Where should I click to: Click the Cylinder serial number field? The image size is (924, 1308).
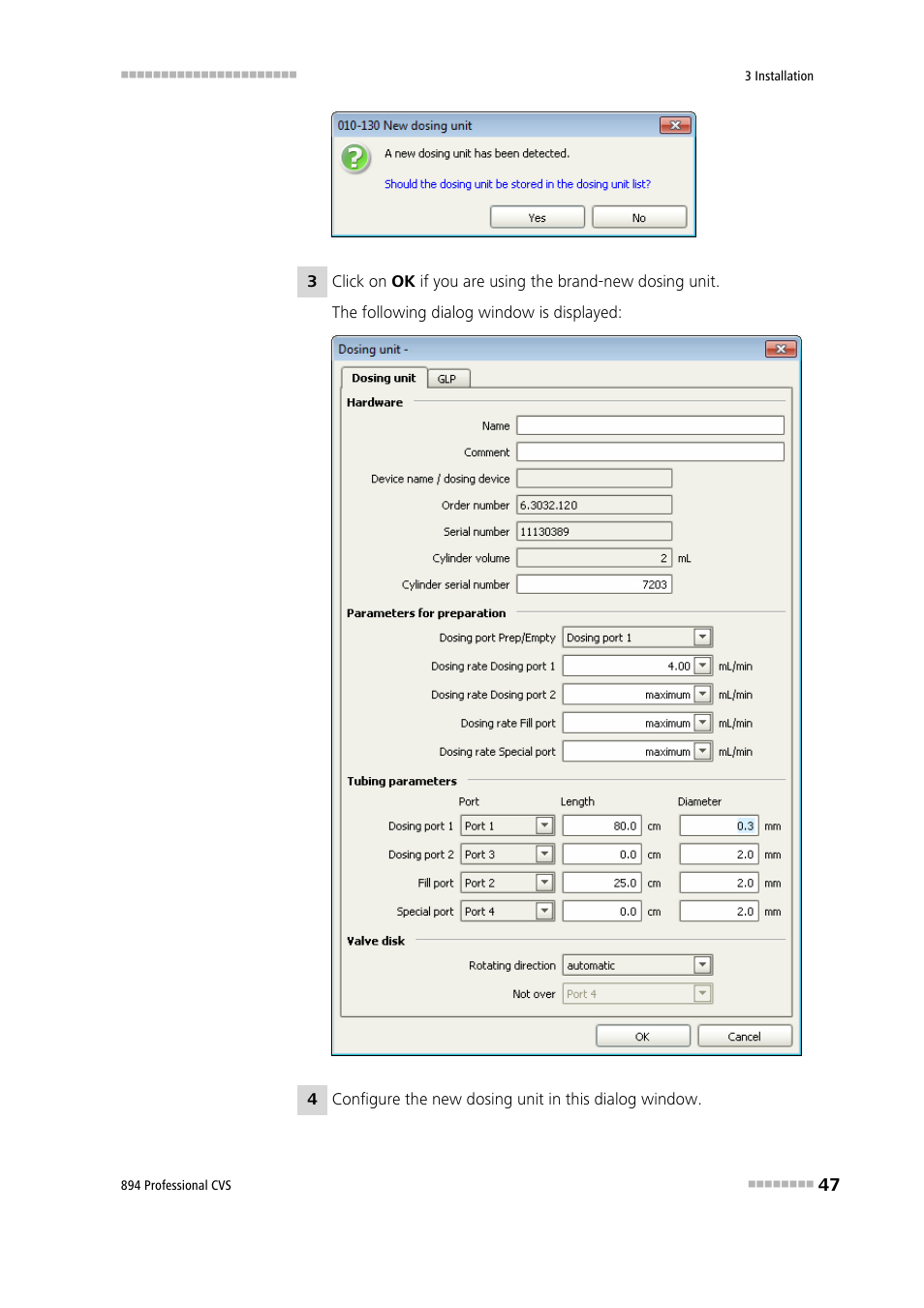click(x=594, y=584)
